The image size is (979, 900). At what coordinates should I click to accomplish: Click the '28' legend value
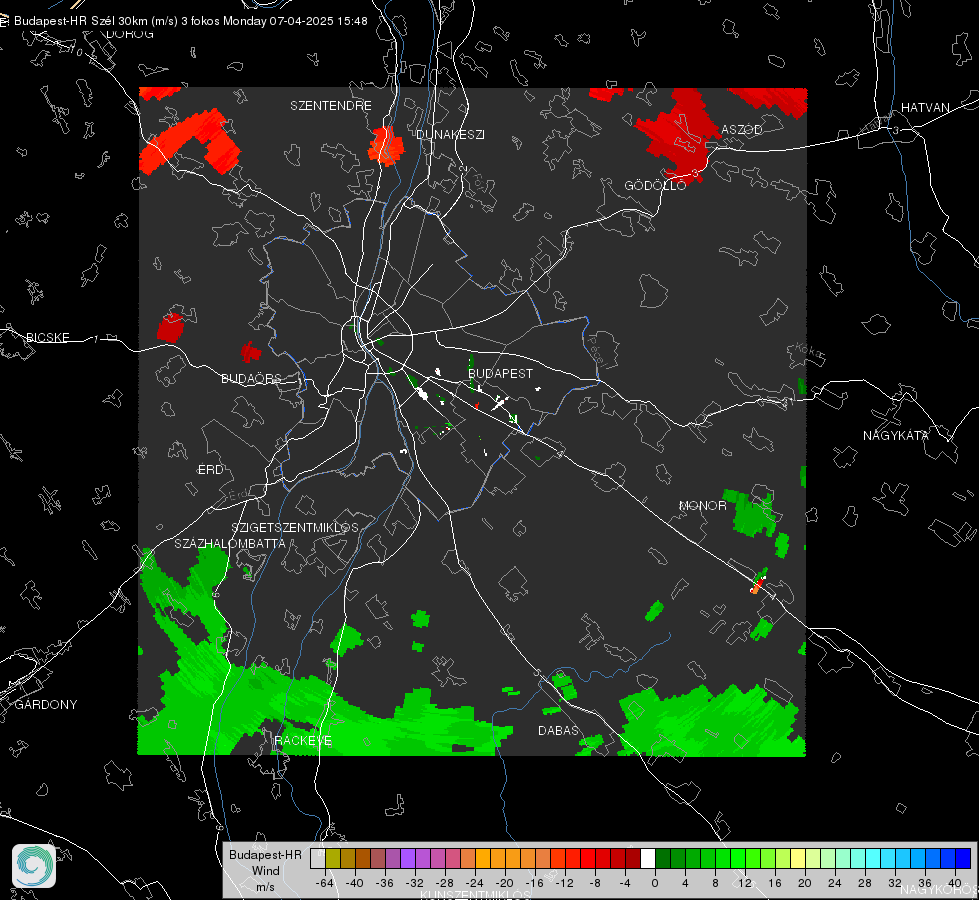pyautogui.click(x=865, y=883)
